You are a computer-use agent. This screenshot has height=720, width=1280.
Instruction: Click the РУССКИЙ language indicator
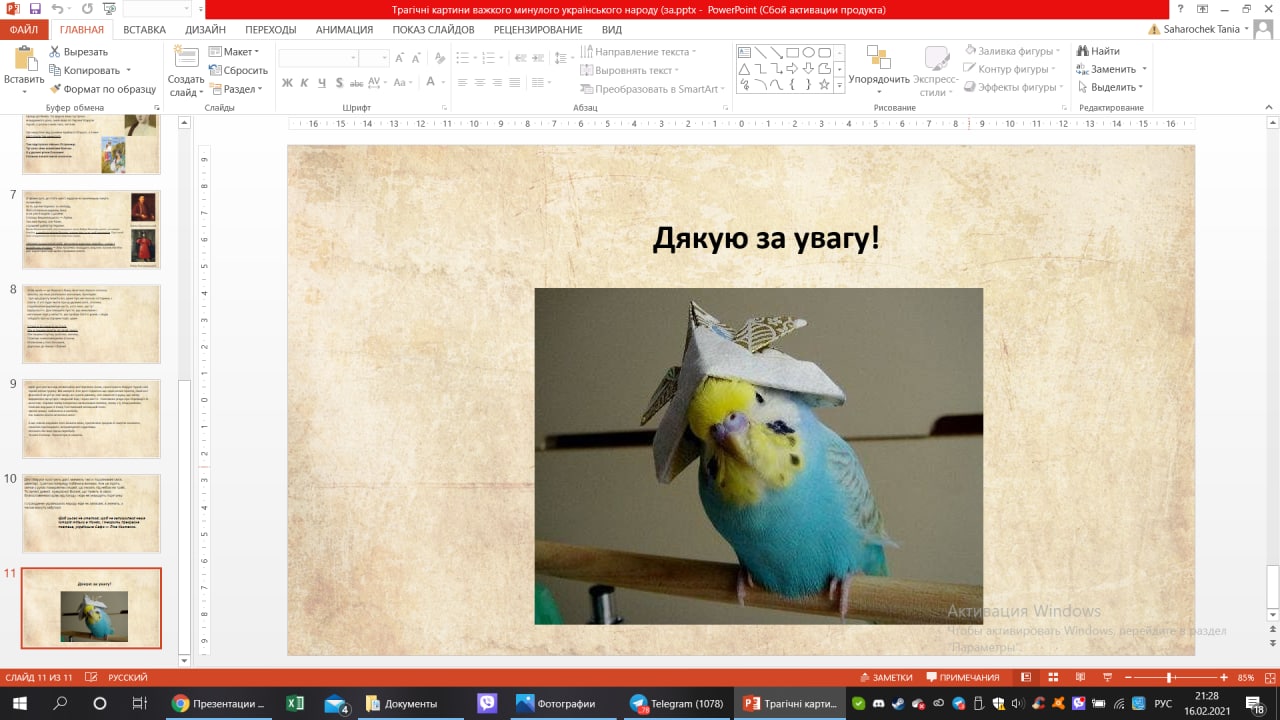click(127, 677)
